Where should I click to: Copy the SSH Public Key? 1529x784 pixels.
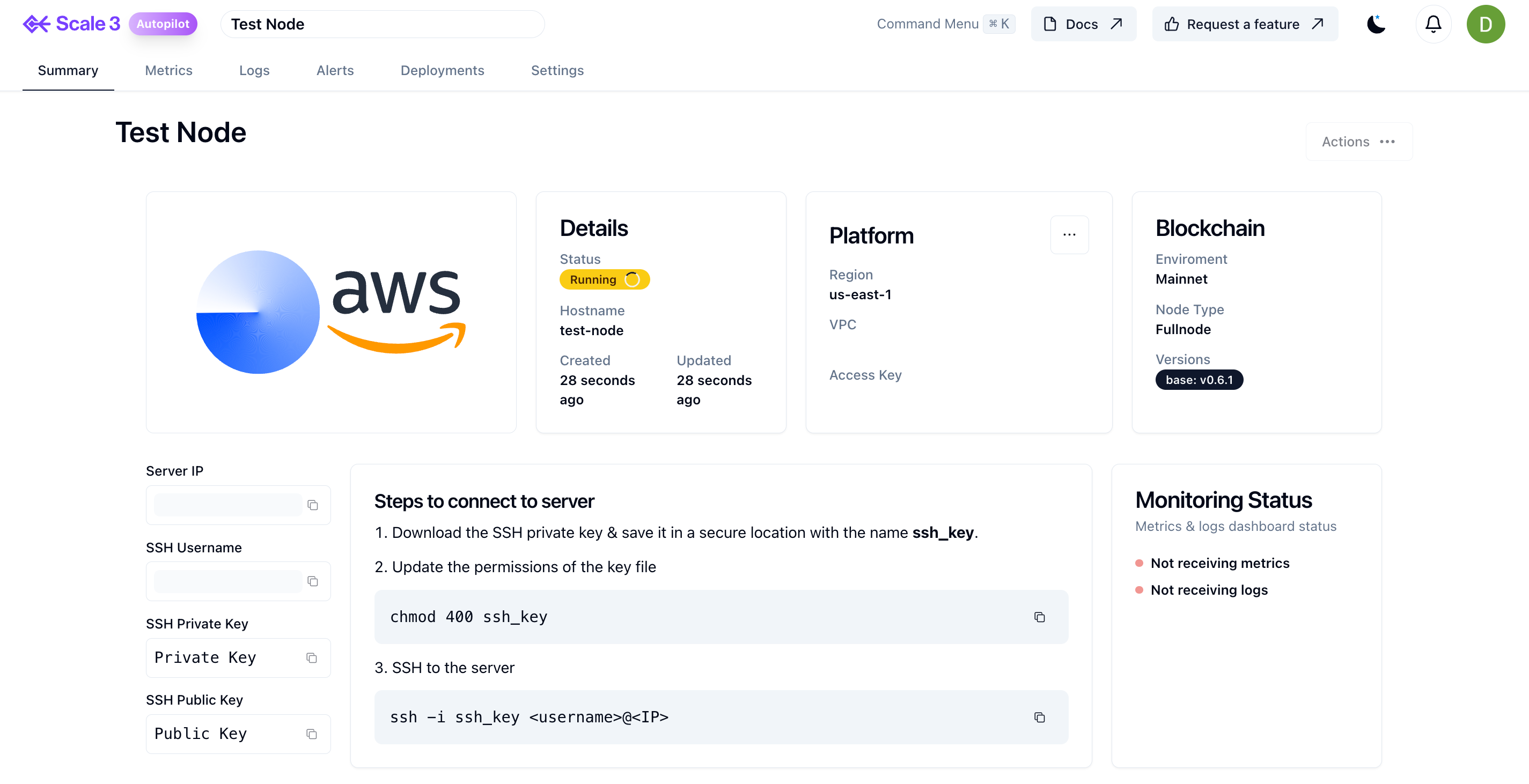coord(312,734)
